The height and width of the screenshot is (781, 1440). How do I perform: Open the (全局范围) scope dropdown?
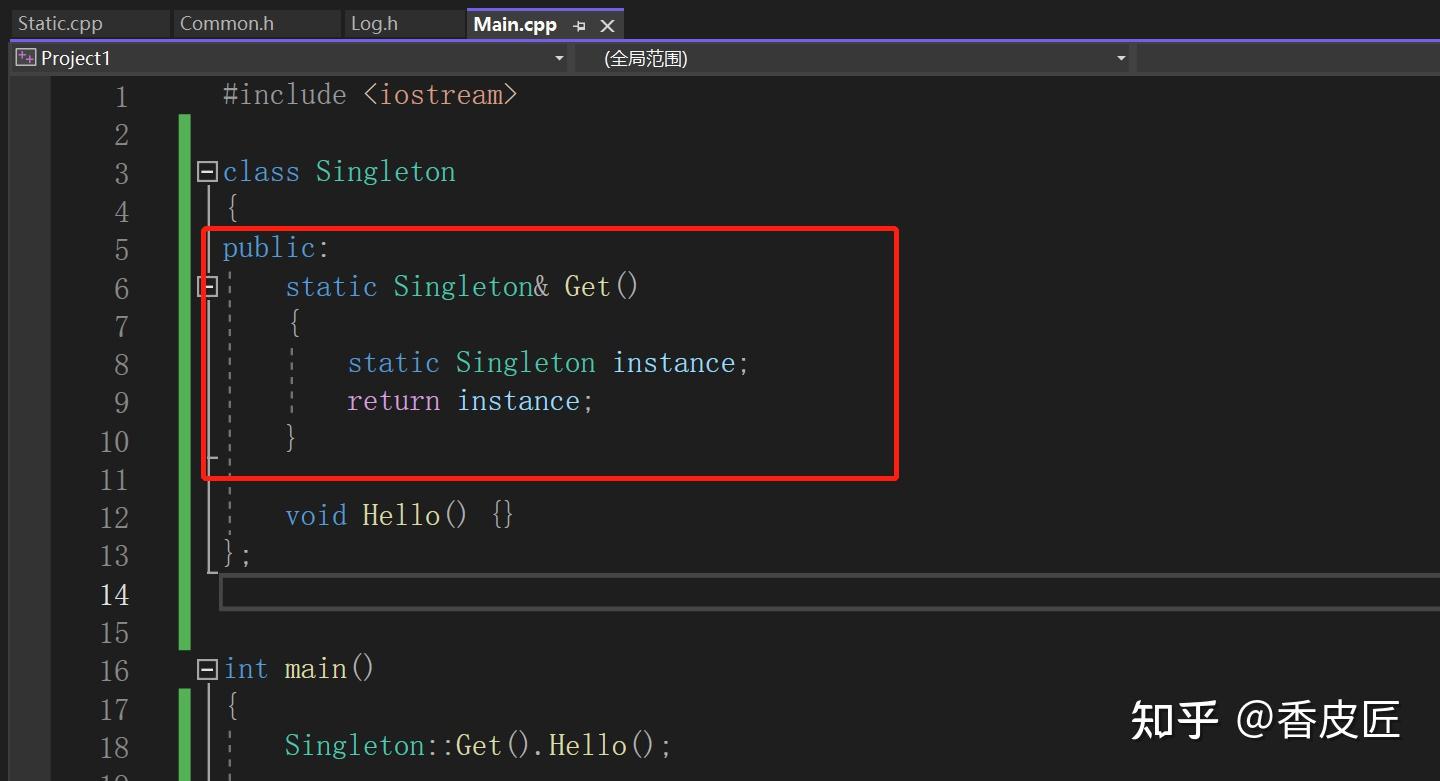coord(1120,58)
